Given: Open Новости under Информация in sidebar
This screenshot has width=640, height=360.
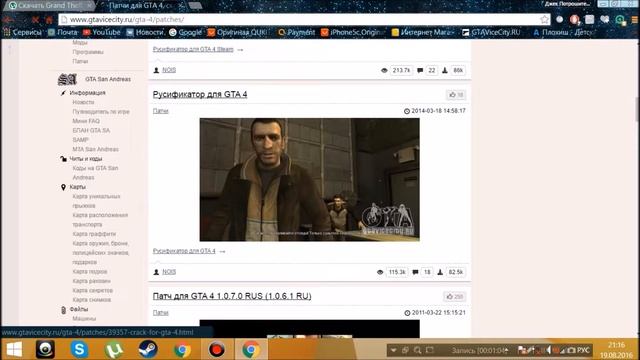Looking at the screenshot, I should [x=83, y=102].
